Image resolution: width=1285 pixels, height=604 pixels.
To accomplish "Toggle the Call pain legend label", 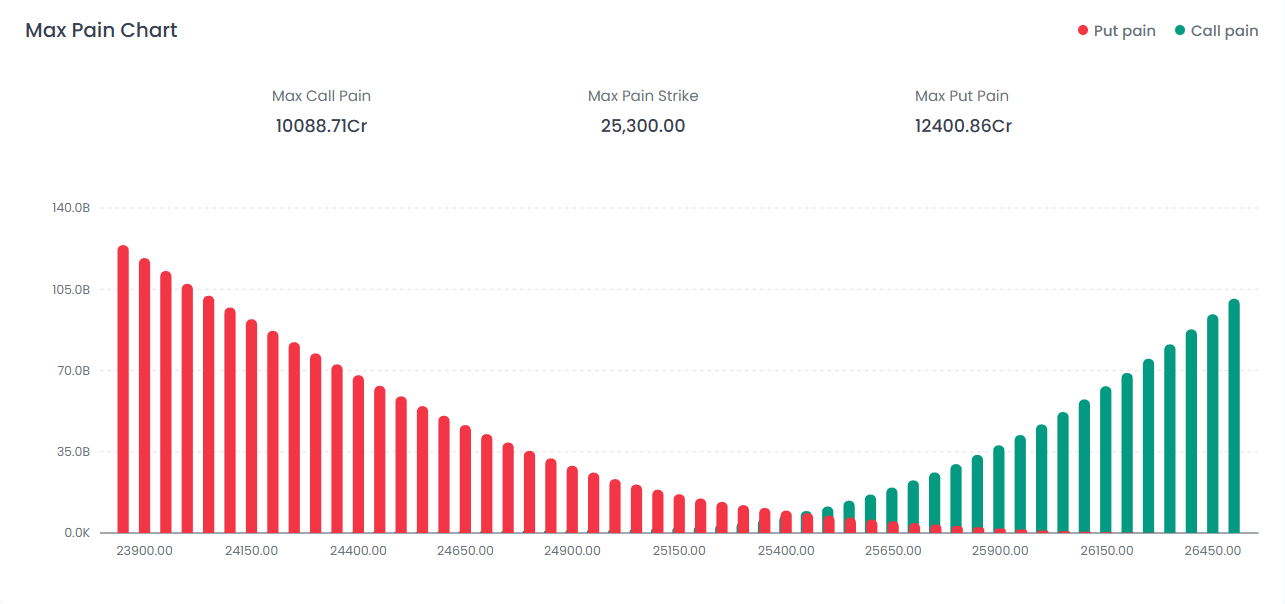I will [1224, 31].
